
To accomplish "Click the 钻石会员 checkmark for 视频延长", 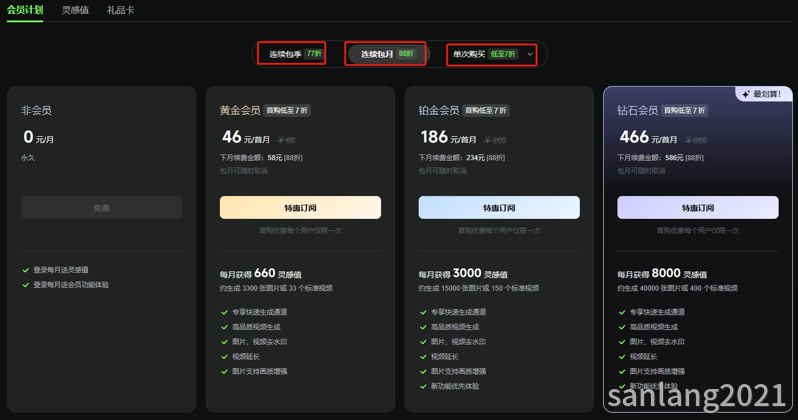I will pyautogui.click(x=622, y=357).
